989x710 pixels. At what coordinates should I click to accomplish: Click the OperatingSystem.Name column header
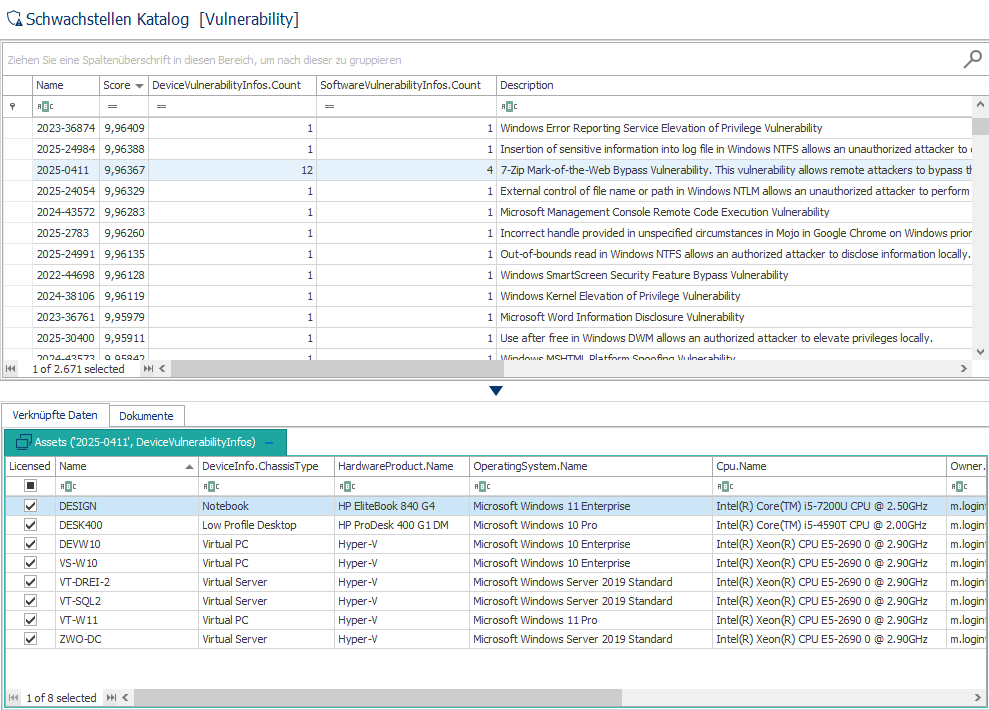coord(530,466)
